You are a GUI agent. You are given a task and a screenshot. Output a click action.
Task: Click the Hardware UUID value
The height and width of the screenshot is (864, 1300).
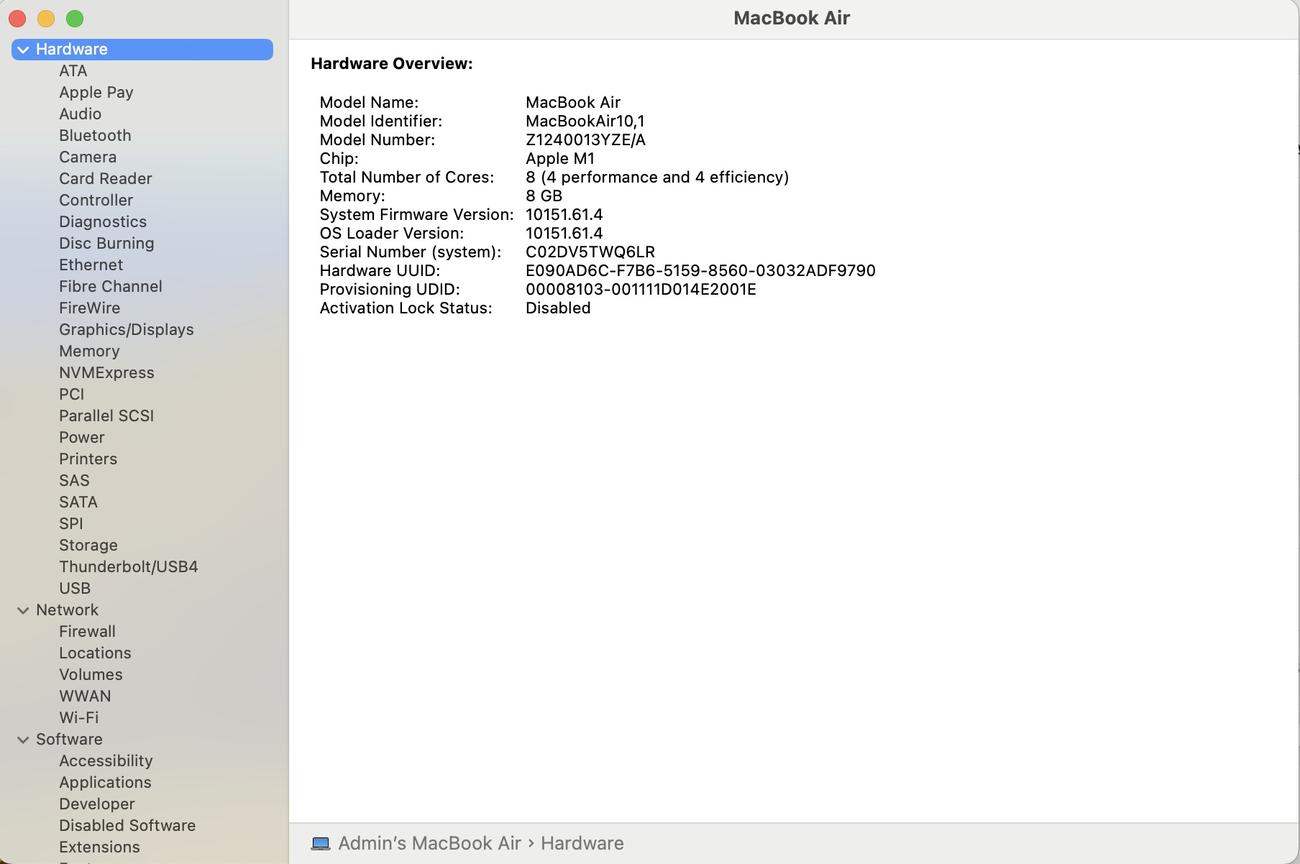pos(700,271)
